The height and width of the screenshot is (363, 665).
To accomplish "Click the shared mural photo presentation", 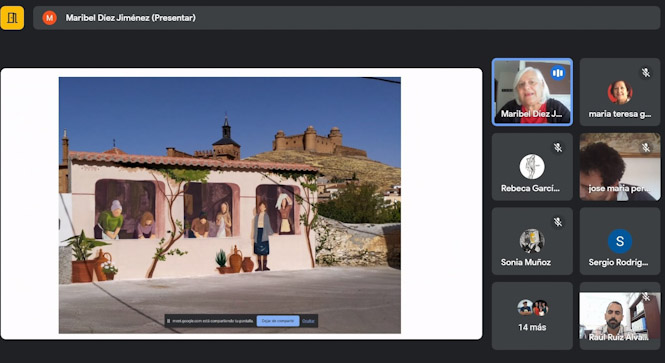I will point(229,205).
